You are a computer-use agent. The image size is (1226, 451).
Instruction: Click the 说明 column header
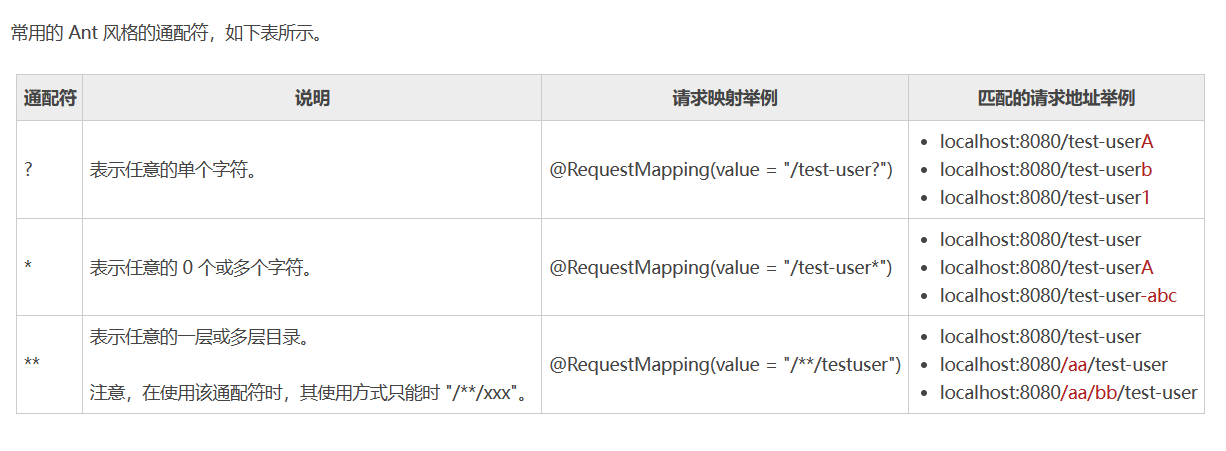[312, 98]
